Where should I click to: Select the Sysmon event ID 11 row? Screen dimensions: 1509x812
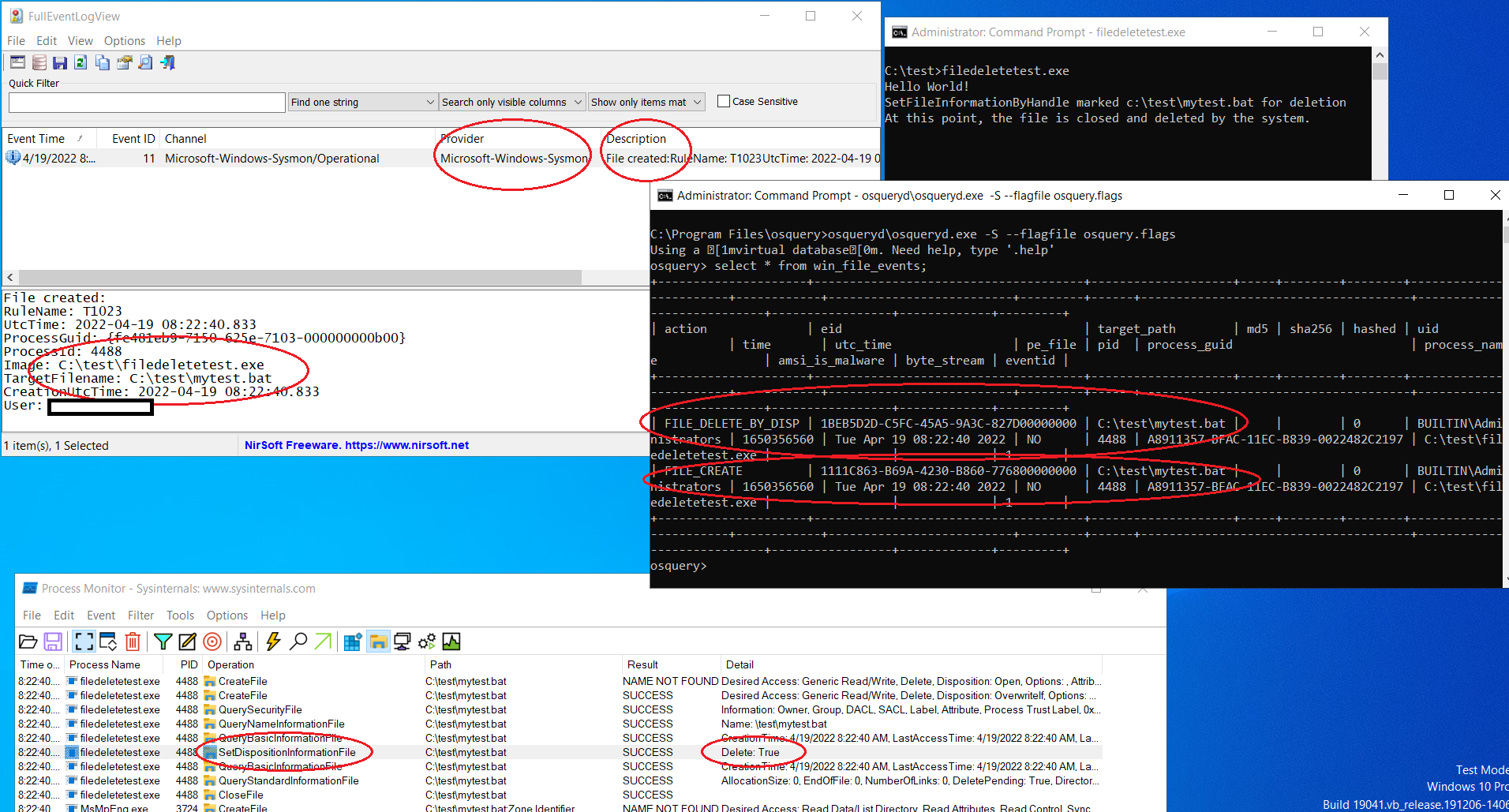[x=441, y=158]
